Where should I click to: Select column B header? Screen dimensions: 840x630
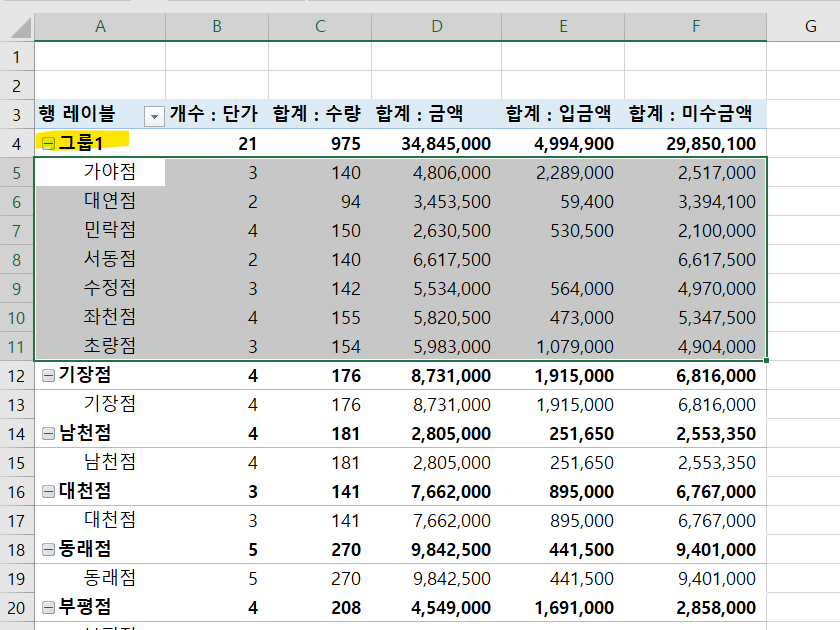[217, 26]
